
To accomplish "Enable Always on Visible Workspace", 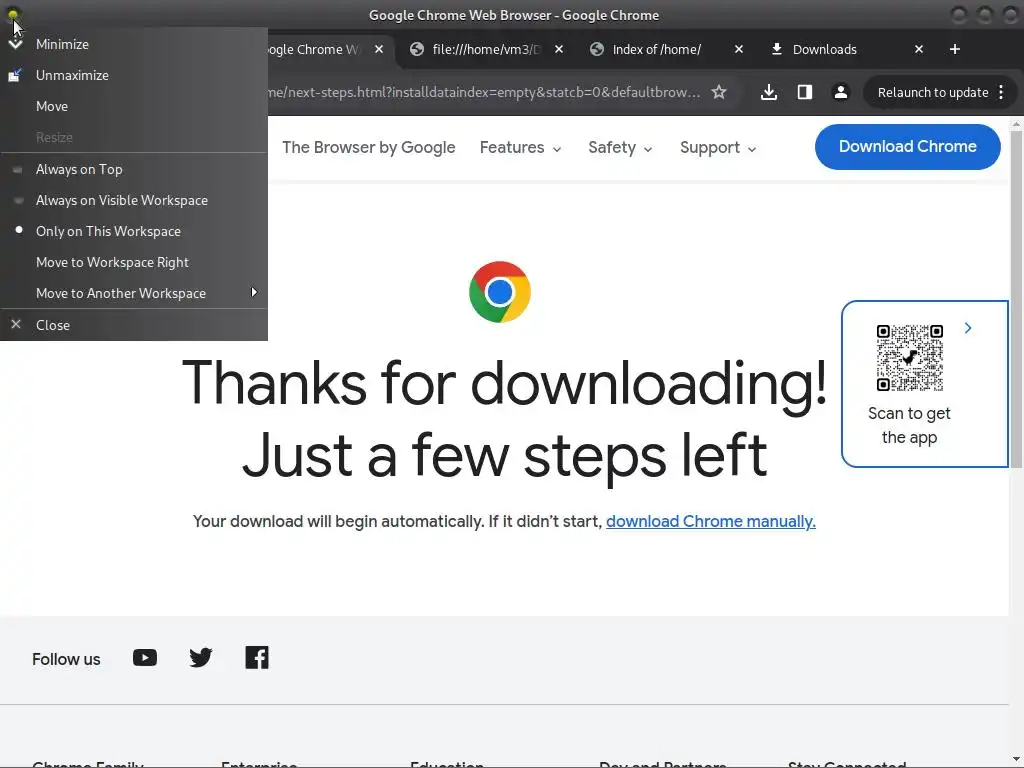I will pyautogui.click(x=134, y=200).
